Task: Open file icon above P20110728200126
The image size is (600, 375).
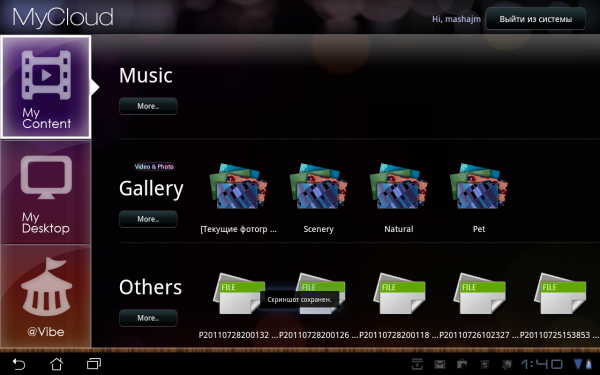Action: (321, 293)
